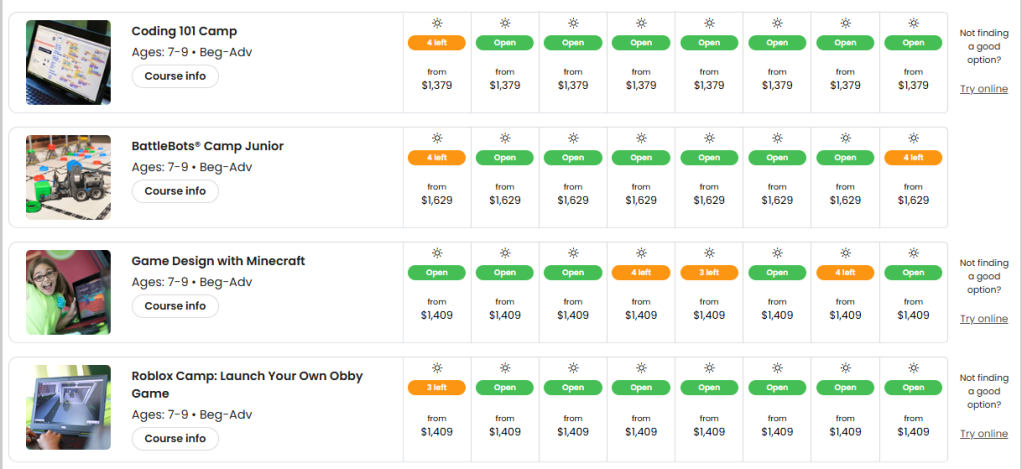The image size is (1022, 469).
Task: Click the sun icon in Coding 101 Camp's first session
Action: coord(436,23)
